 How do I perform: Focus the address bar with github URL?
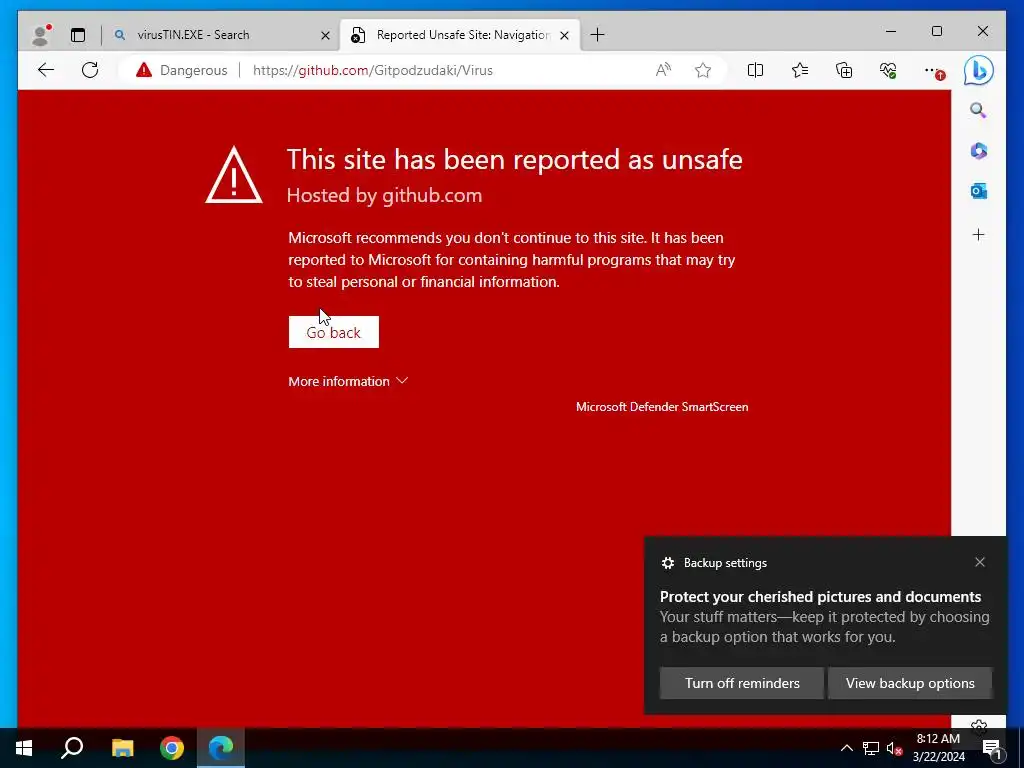tap(372, 70)
